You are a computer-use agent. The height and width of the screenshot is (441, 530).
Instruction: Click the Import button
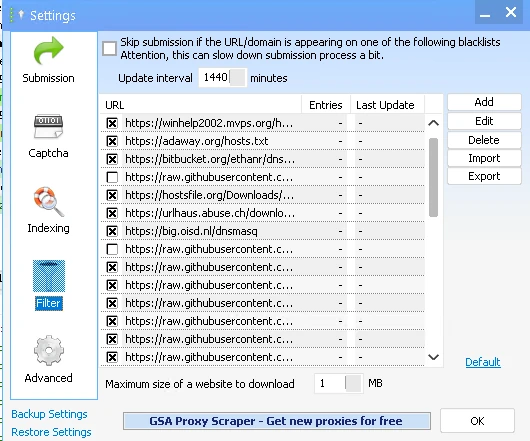(x=484, y=158)
